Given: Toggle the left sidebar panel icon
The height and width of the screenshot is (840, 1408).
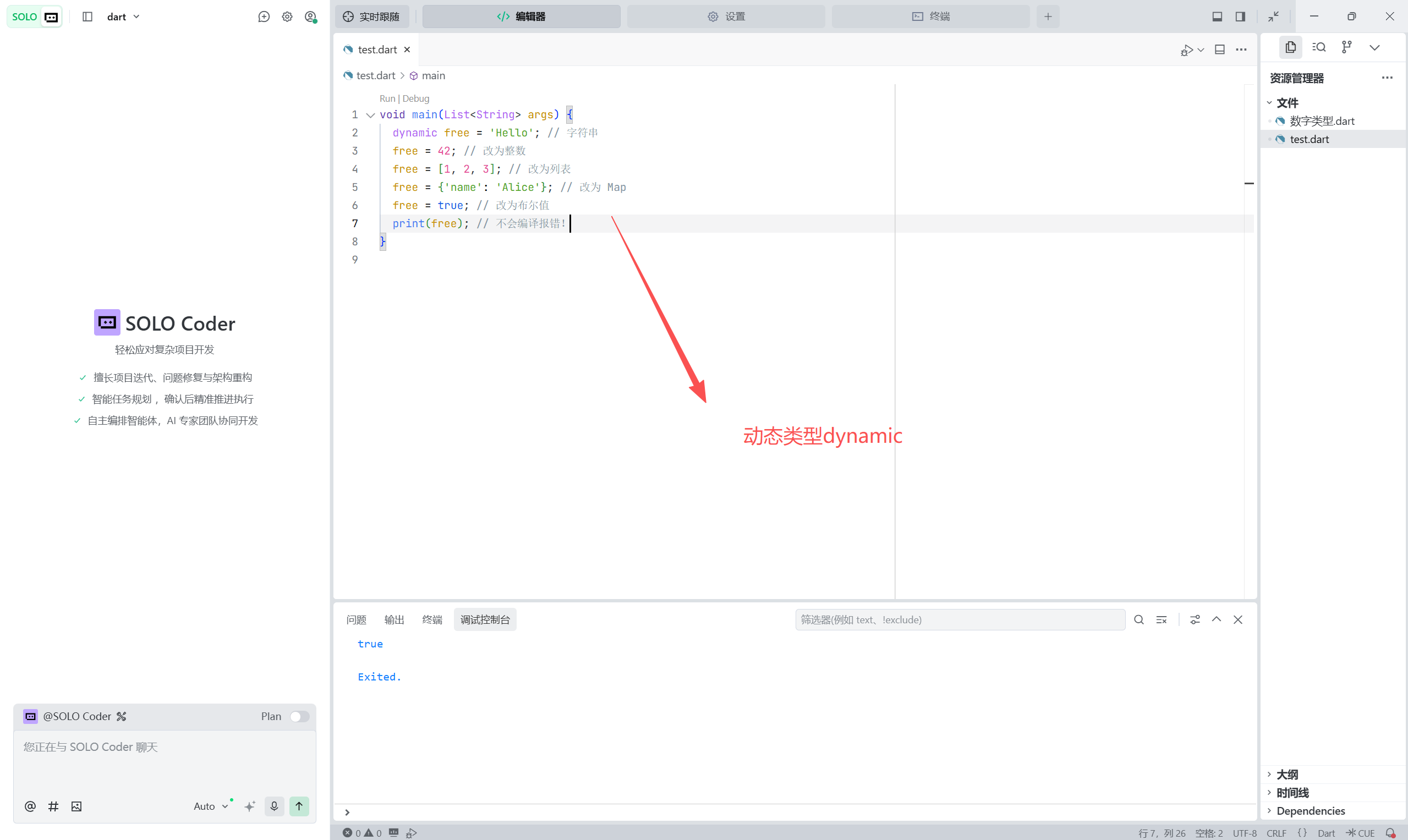Looking at the screenshot, I should 87,17.
